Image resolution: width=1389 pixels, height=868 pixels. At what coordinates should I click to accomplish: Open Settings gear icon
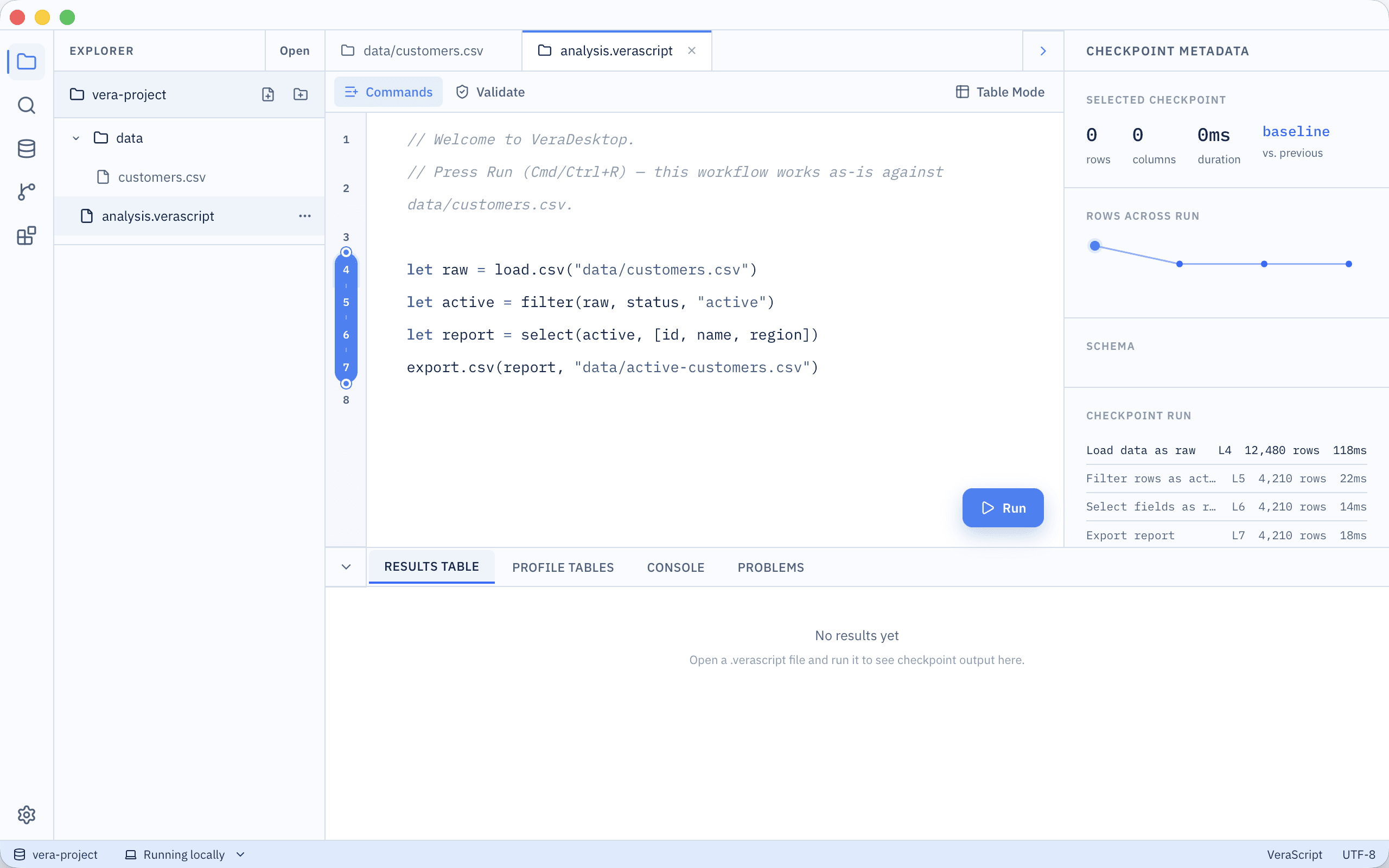[x=27, y=815]
